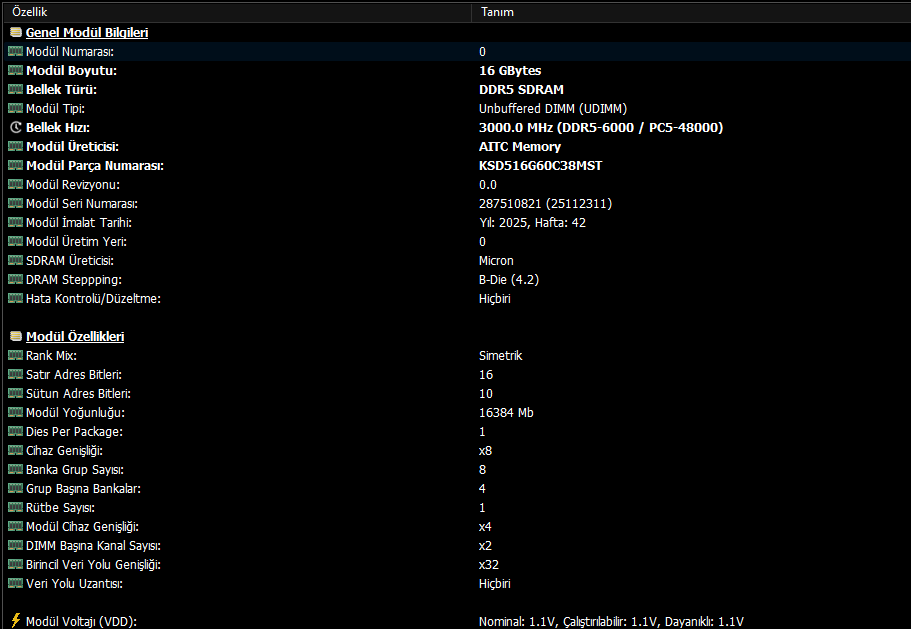Click the memory chip icon beside Rank Mix
The width and height of the screenshot is (911, 629).
pyautogui.click(x=16, y=355)
